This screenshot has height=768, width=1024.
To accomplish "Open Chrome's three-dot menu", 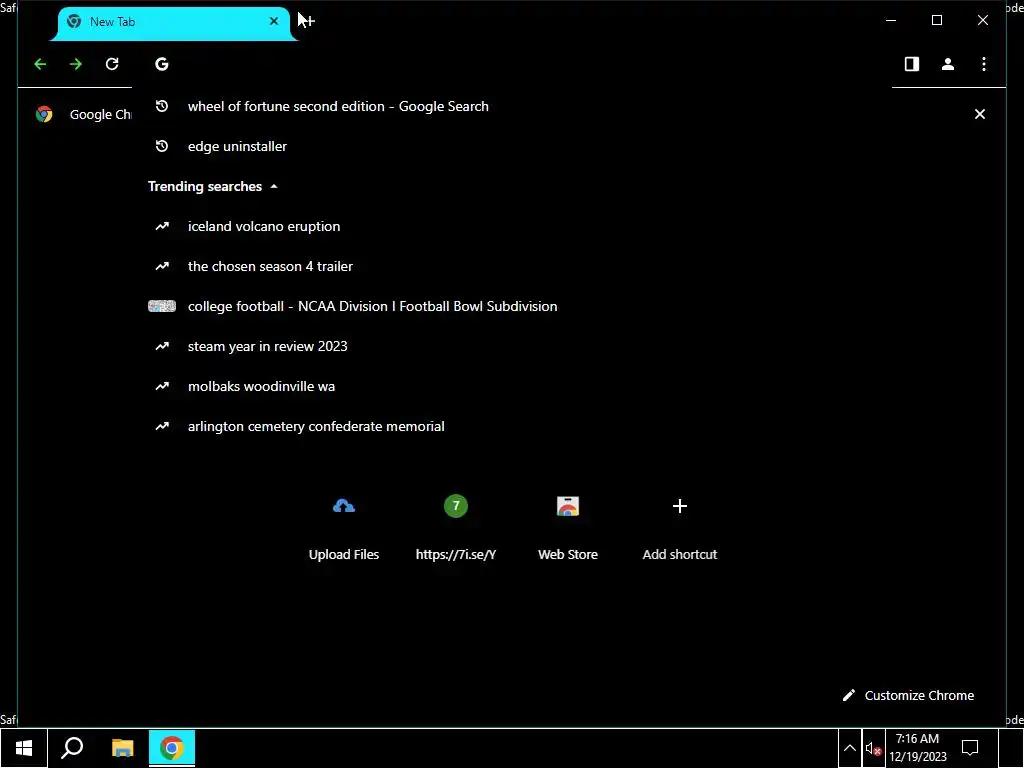I will tap(984, 64).
